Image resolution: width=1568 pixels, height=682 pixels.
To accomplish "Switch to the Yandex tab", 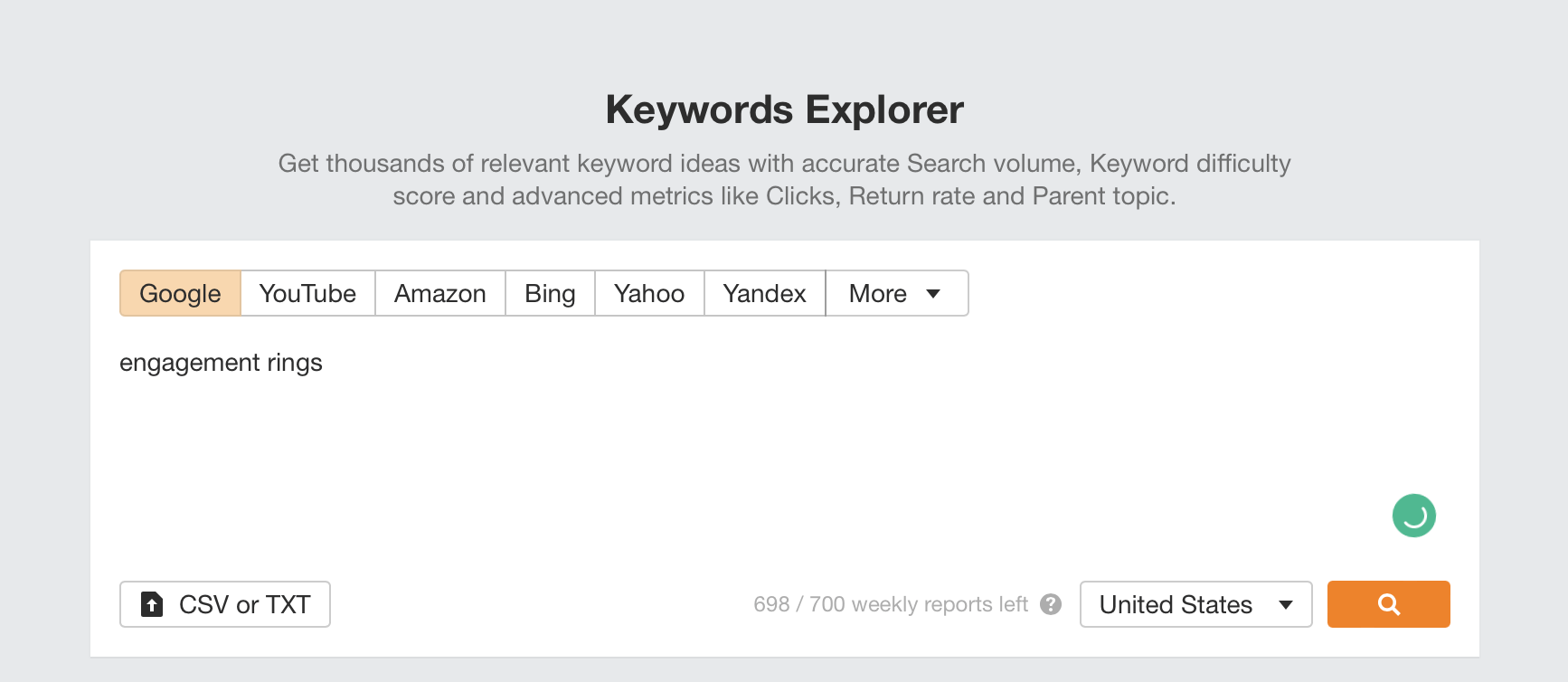I will (764, 293).
